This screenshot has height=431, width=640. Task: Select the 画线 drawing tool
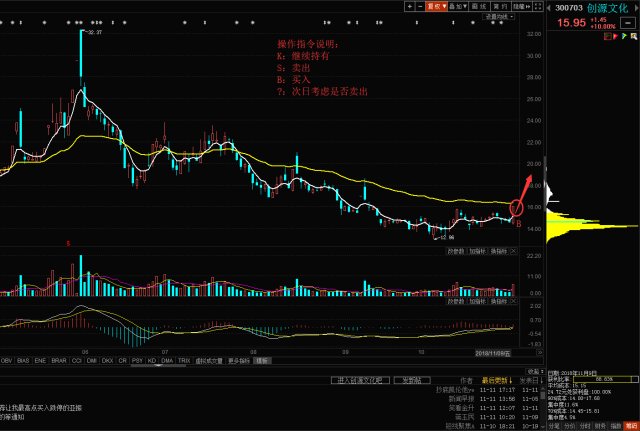coord(485,5)
